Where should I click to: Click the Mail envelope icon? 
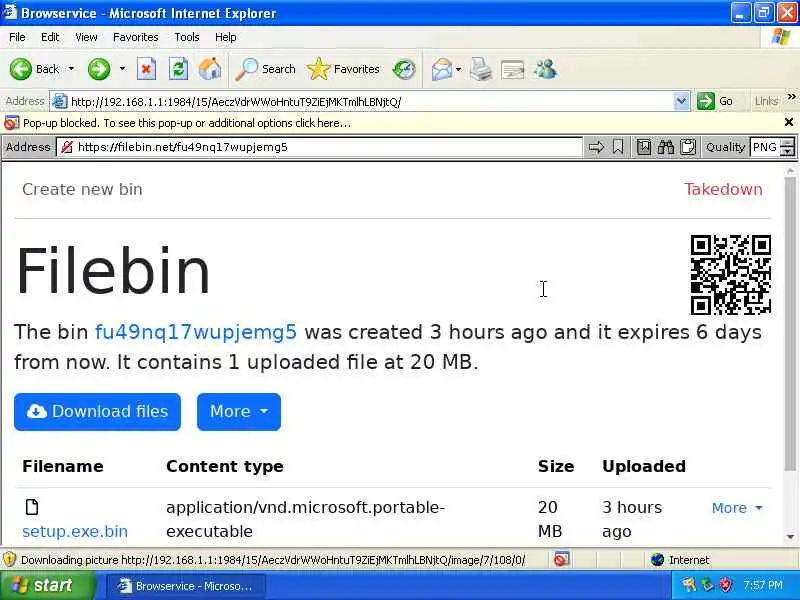coord(442,69)
